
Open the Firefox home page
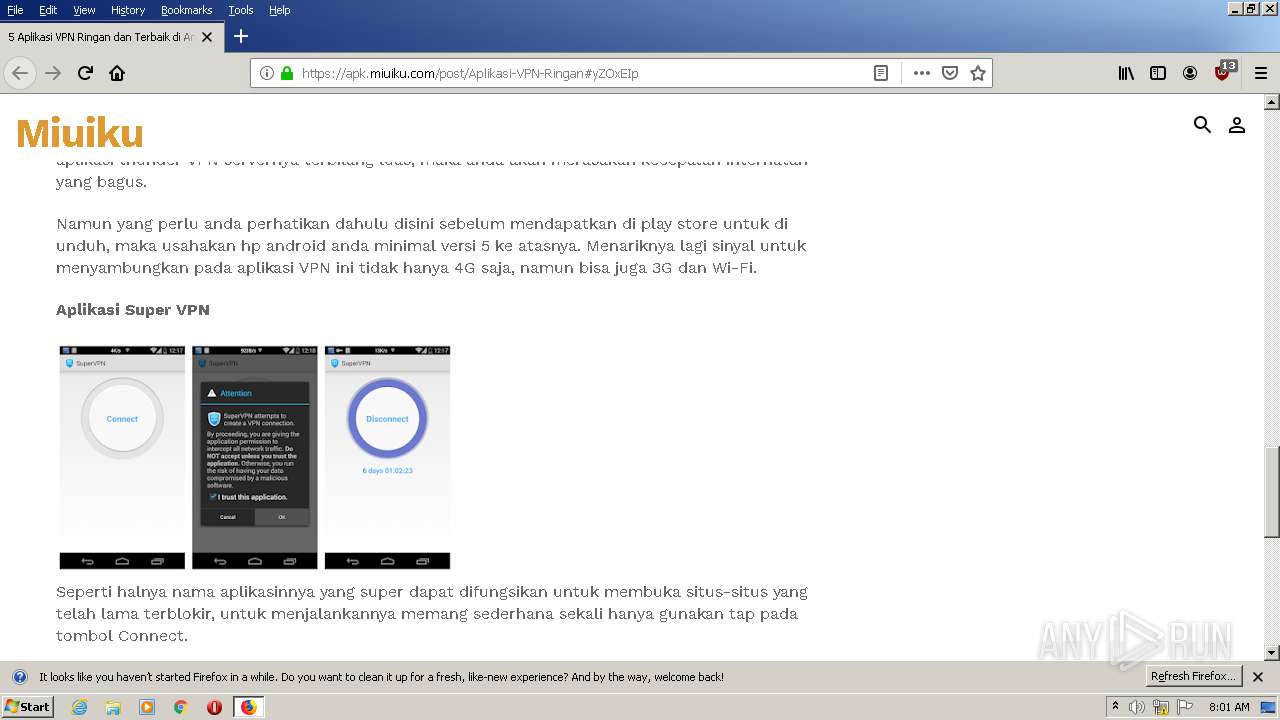117,73
